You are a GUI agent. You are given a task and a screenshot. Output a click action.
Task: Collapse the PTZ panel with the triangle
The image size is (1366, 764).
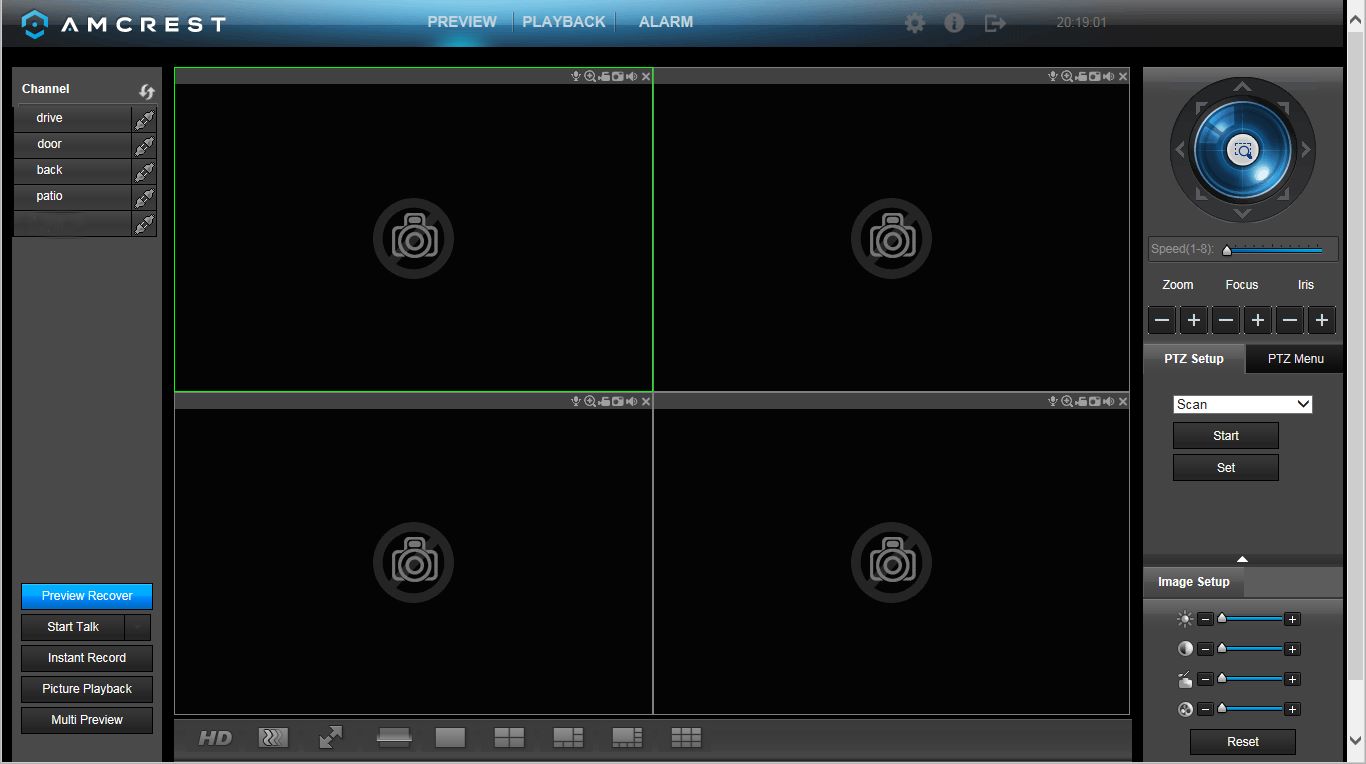click(1242, 559)
